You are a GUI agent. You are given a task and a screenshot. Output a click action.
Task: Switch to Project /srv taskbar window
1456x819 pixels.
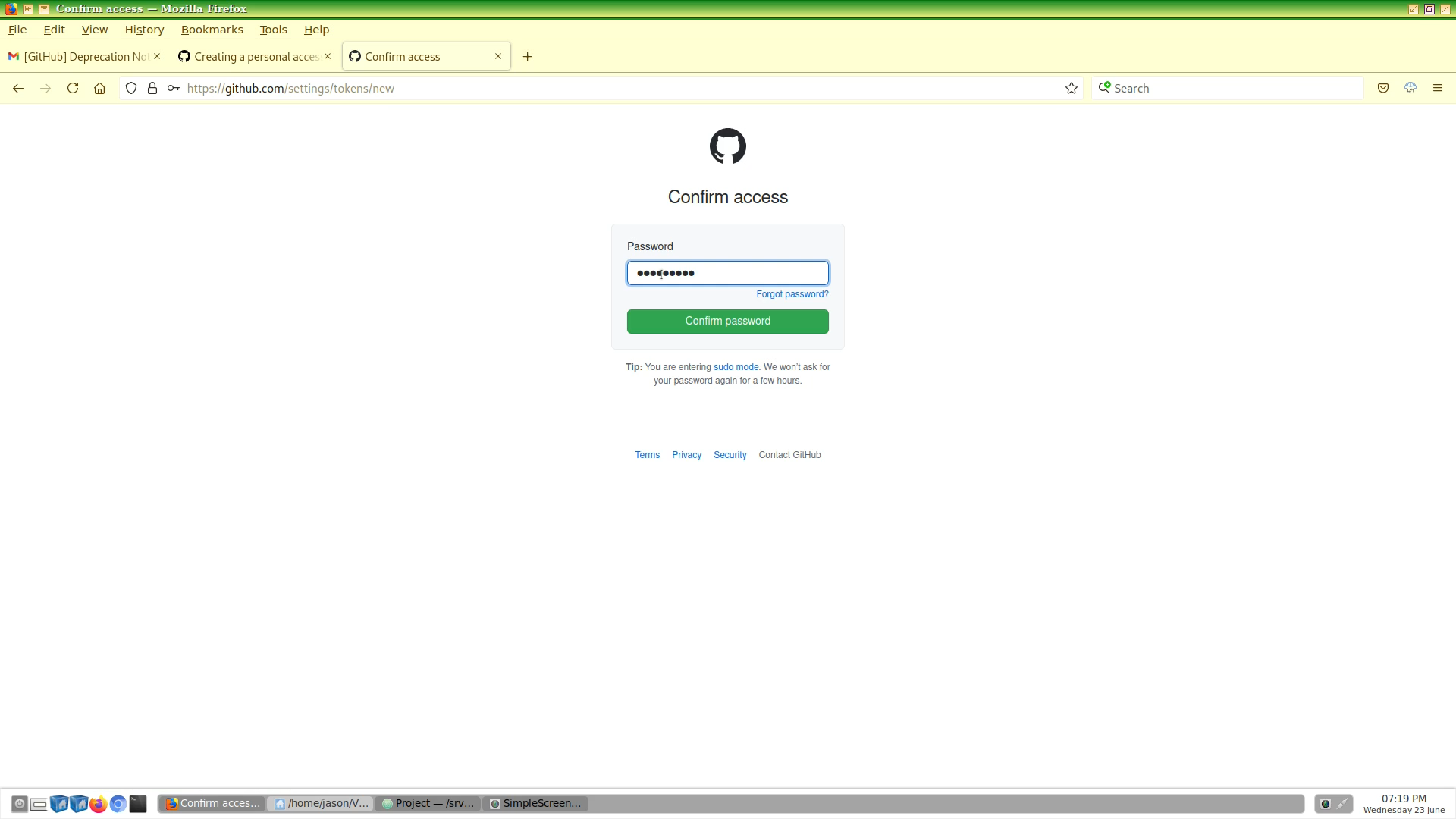point(429,804)
